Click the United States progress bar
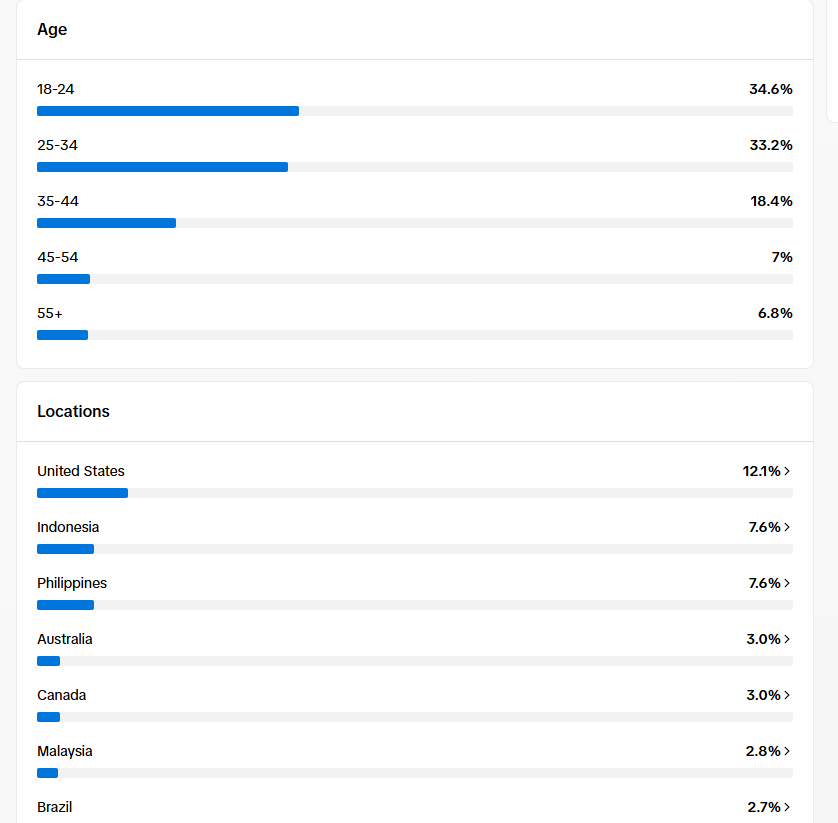Image resolution: width=838 pixels, height=823 pixels. coord(415,493)
